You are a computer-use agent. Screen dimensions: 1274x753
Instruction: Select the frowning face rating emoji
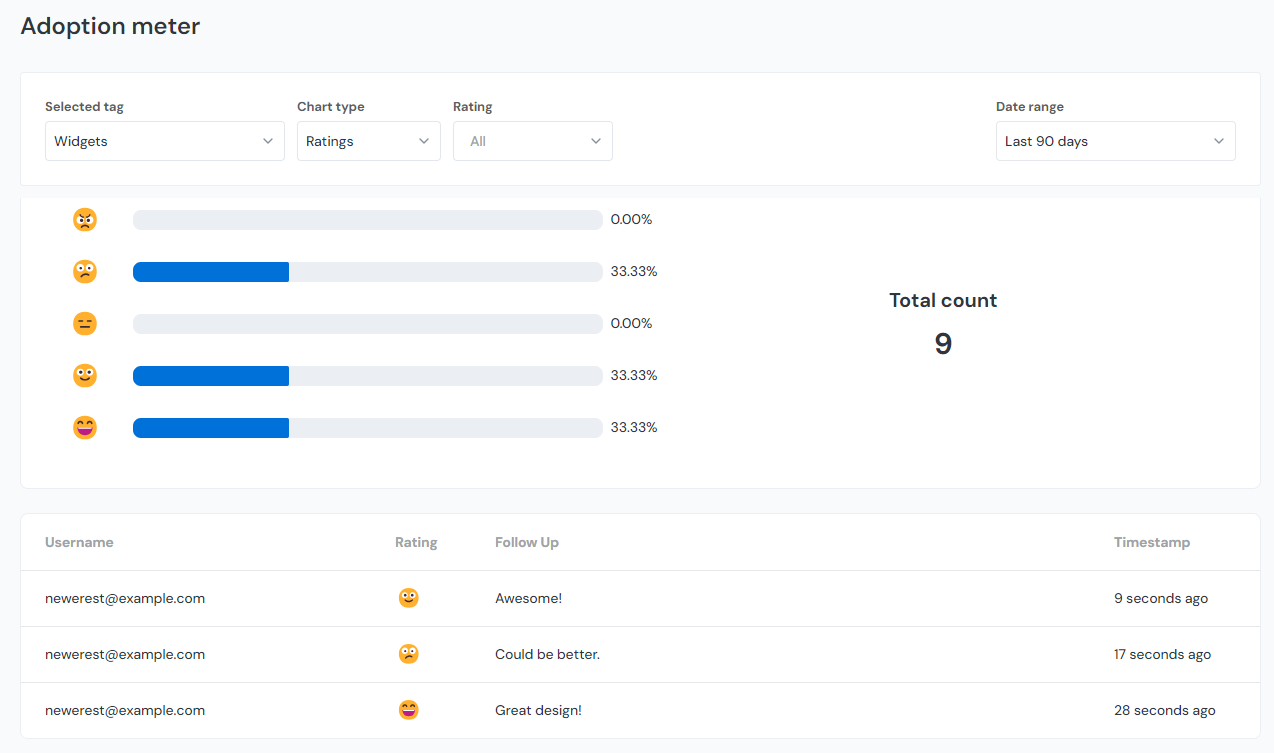pyautogui.click(x=85, y=271)
